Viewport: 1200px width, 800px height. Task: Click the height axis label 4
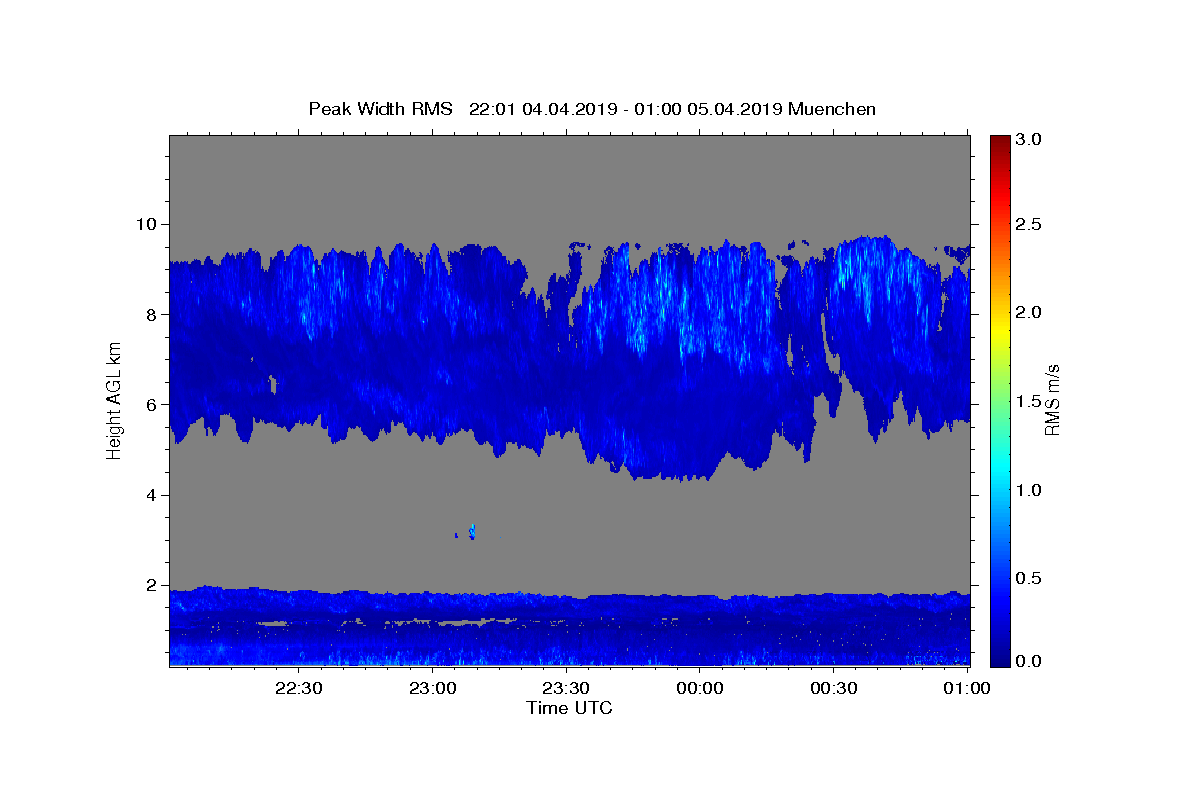[154, 495]
